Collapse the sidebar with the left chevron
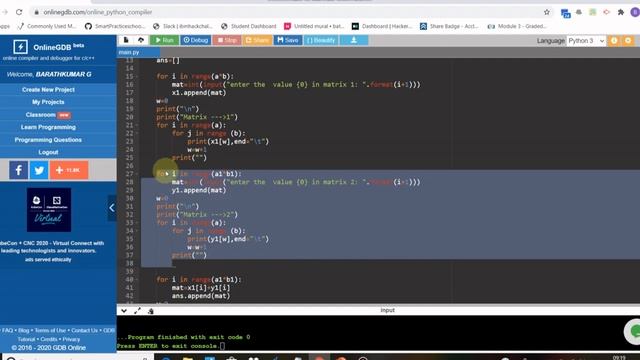Image resolution: width=640 pixels, height=360 pixels. click(x=112, y=208)
